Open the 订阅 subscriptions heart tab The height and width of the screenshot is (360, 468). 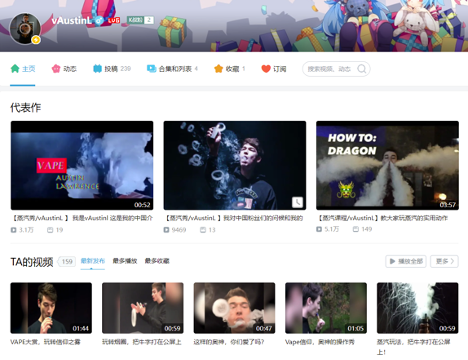[274, 69]
